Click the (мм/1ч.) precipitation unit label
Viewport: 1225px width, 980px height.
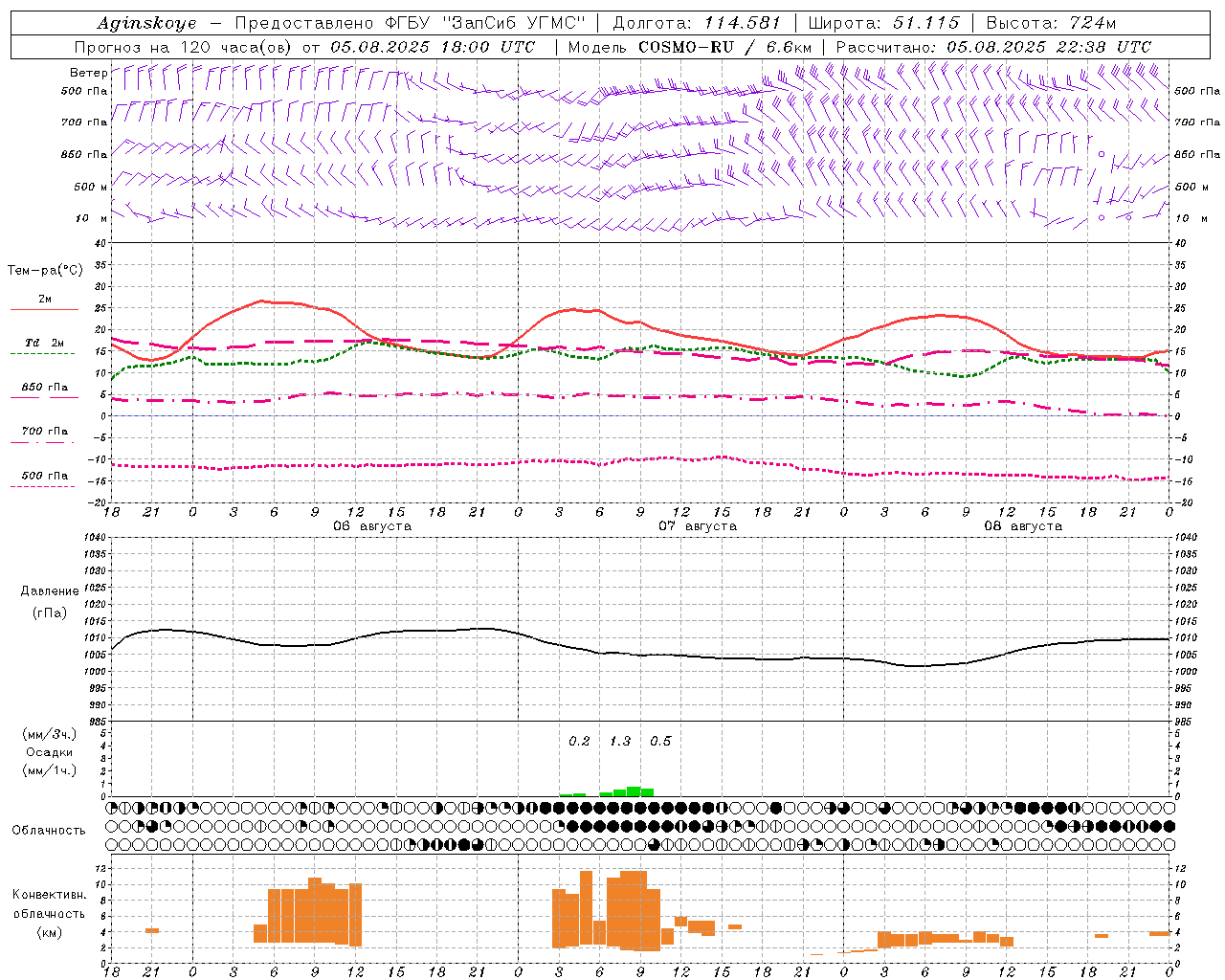pyautogui.click(x=50, y=770)
